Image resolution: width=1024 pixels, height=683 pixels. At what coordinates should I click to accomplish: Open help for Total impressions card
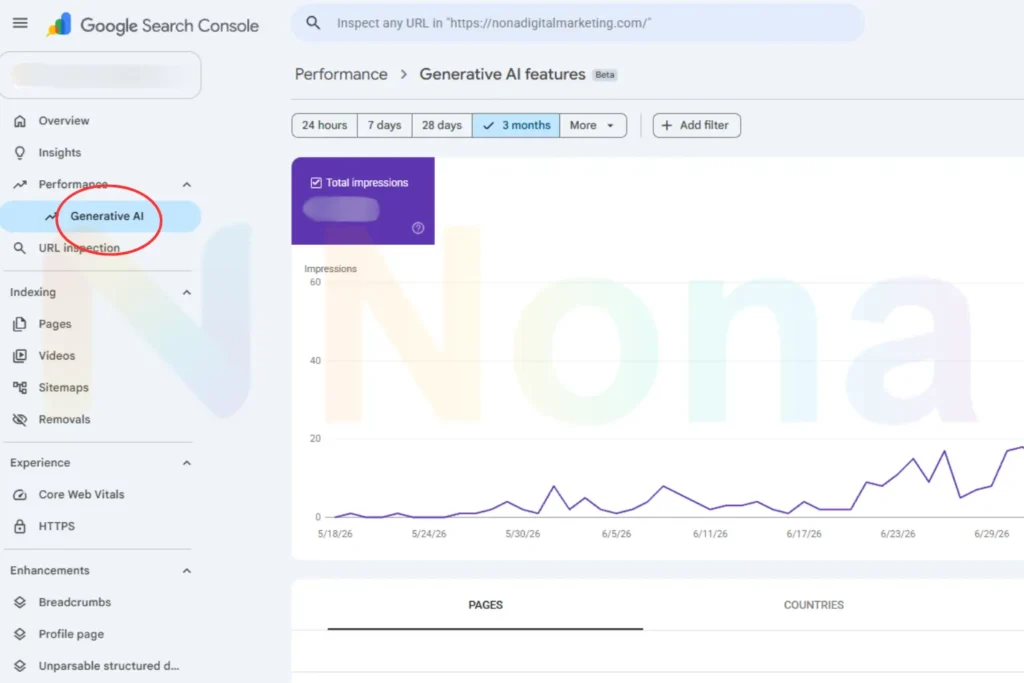point(418,228)
